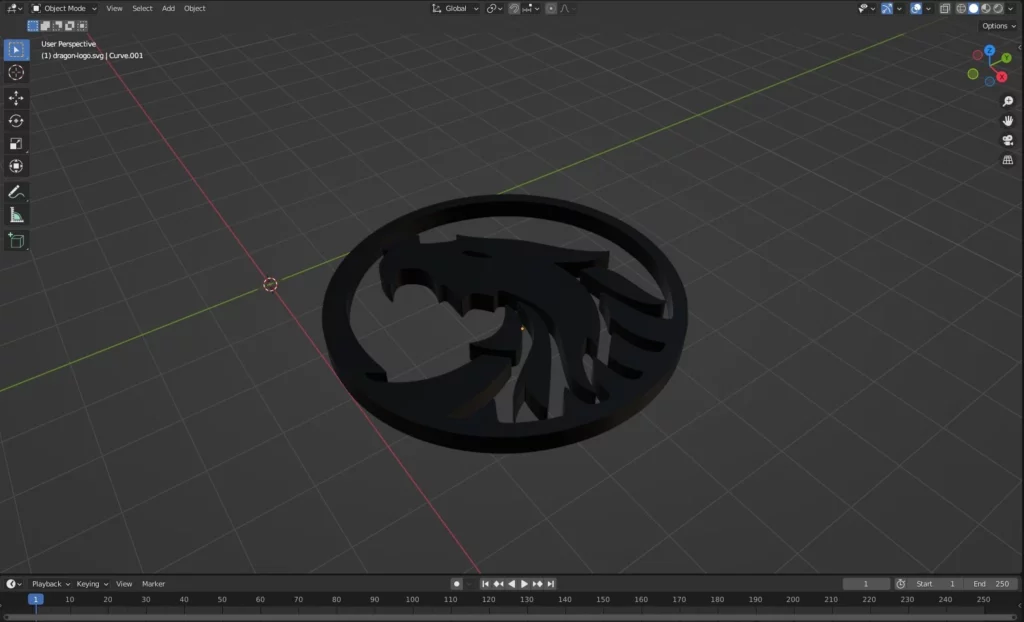The height and width of the screenshot is (622, 1024).
Task: Open the Global transform orientation dropdown
Action: [x=455, y=8]
